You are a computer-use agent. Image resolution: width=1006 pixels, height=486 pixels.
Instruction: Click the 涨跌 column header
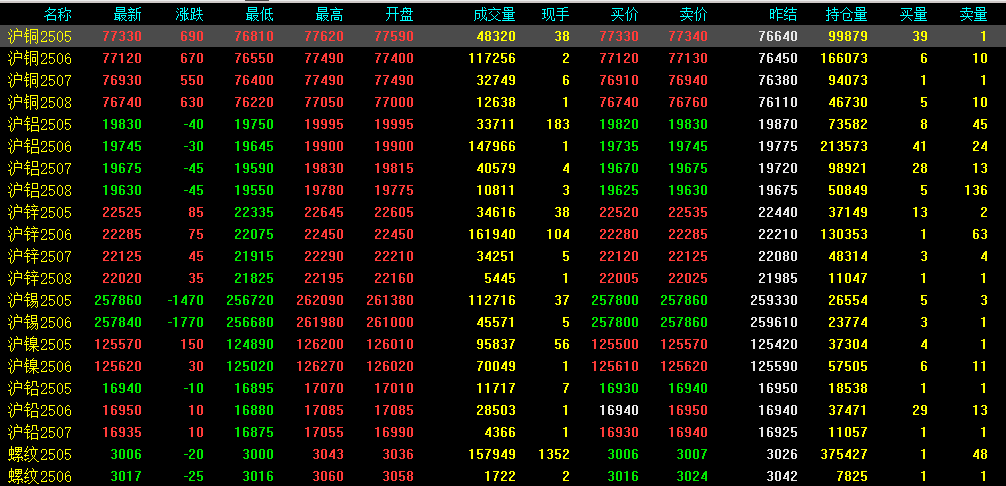click(189, 14)
